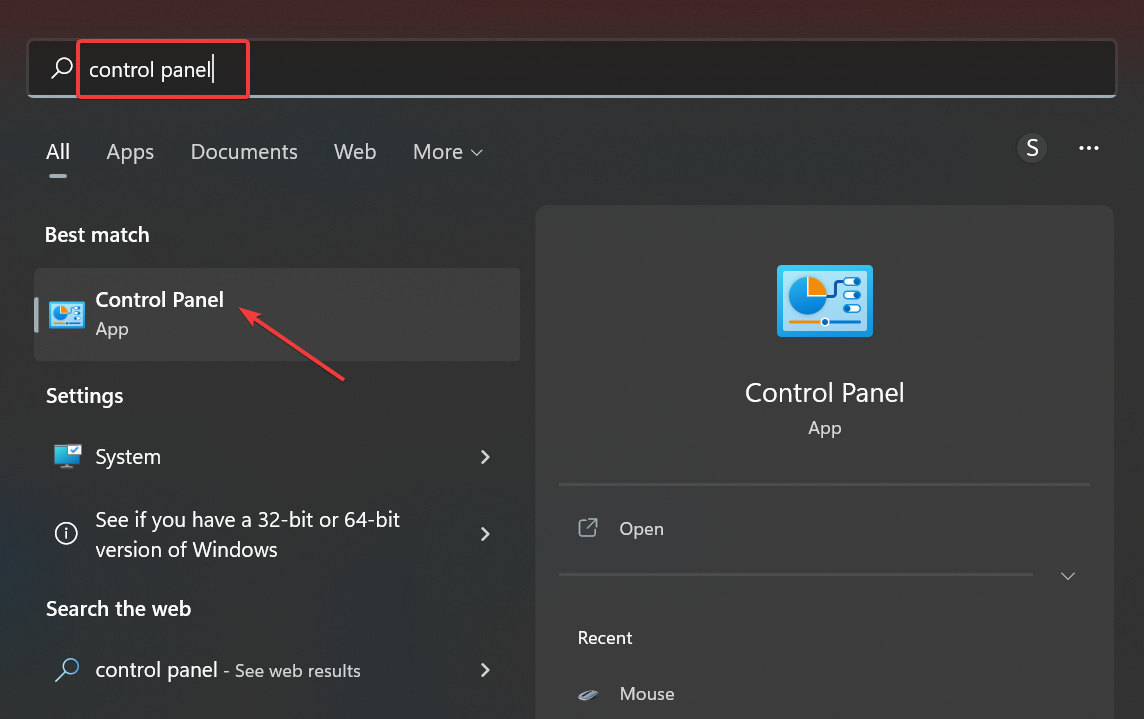
Task: Expand the actions list chevron below Open
Action: (1067, 576)
